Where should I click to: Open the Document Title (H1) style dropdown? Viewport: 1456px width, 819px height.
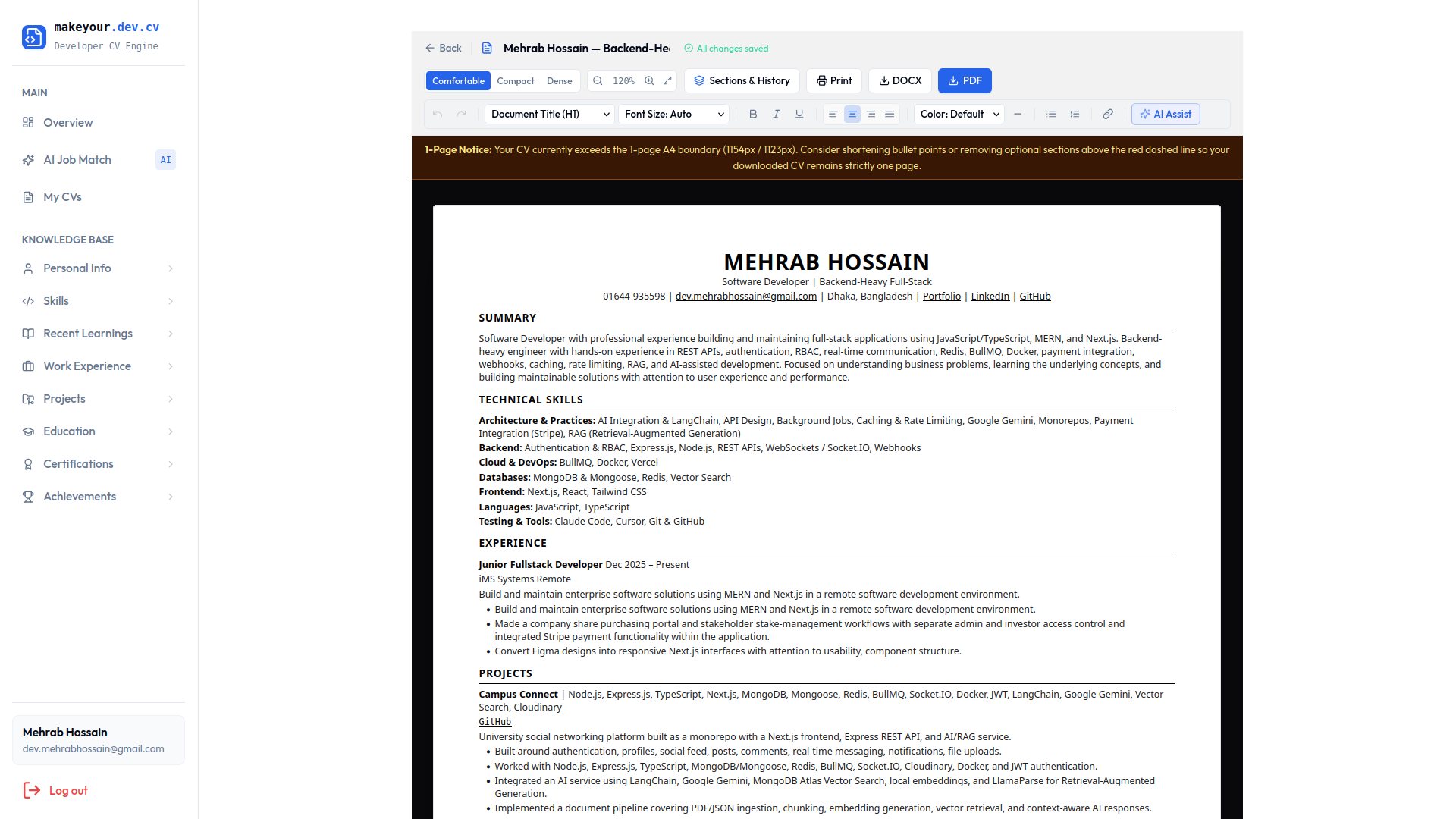tap(550, 115)
